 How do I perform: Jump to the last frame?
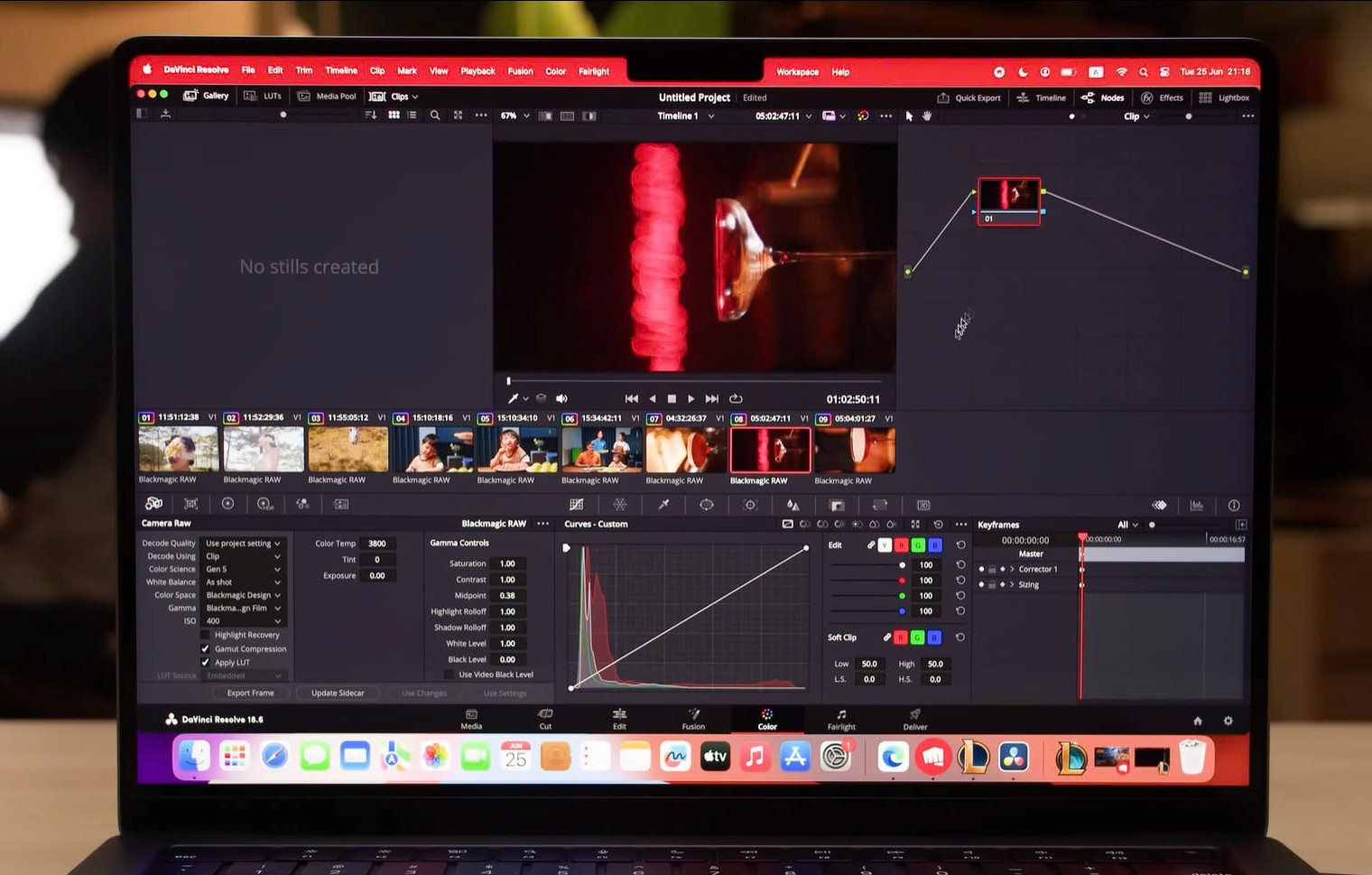712,398
